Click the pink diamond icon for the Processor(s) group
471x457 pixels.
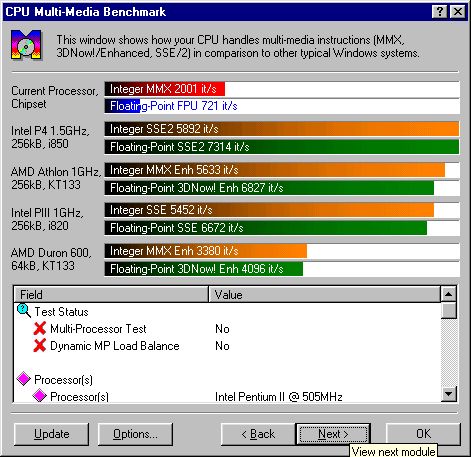tap(24, 379)
